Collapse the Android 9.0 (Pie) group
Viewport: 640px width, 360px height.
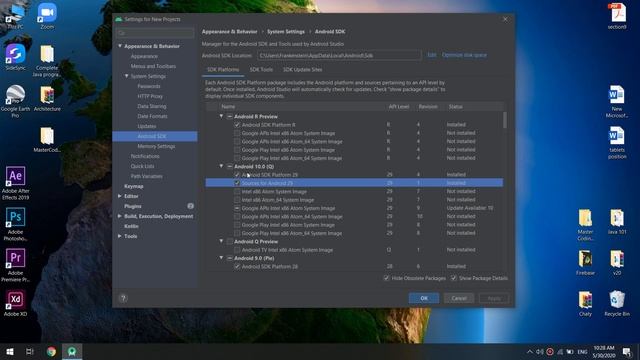221,258
